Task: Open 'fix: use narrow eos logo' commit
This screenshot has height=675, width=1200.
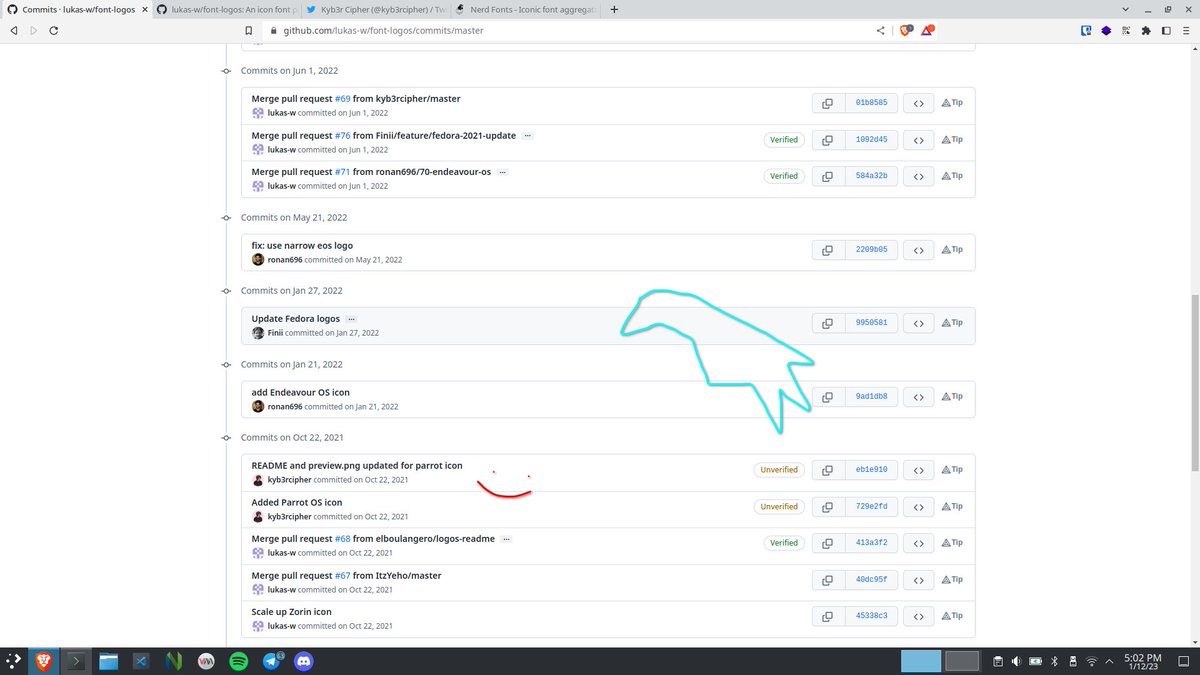Action: [302, 245]
